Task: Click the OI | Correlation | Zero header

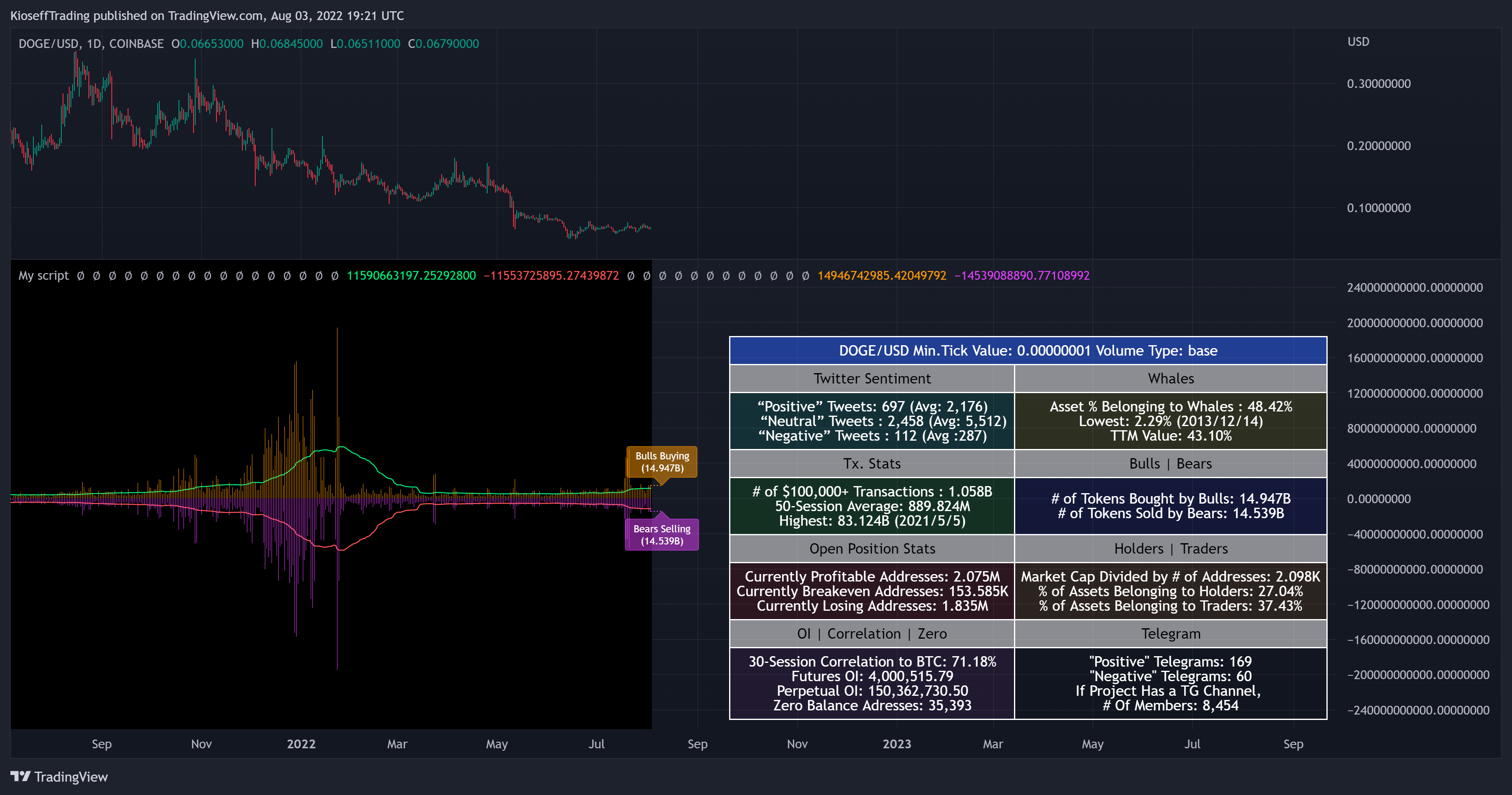Action: 872,634
